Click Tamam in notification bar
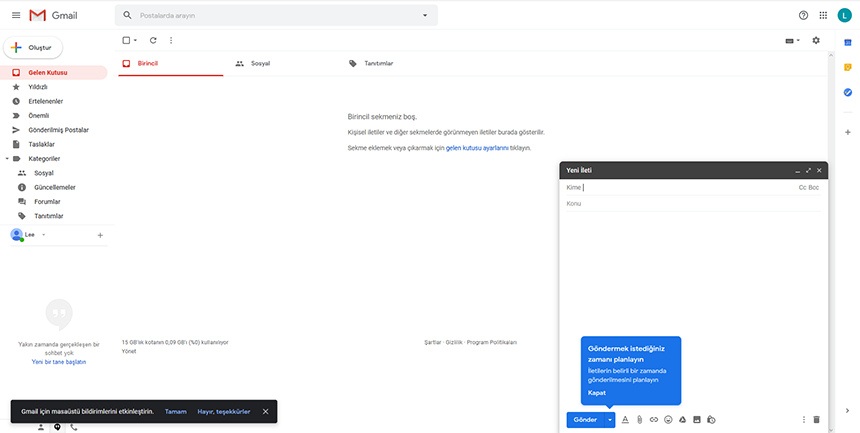The image size is (860, 433). [x=176, y=412]
